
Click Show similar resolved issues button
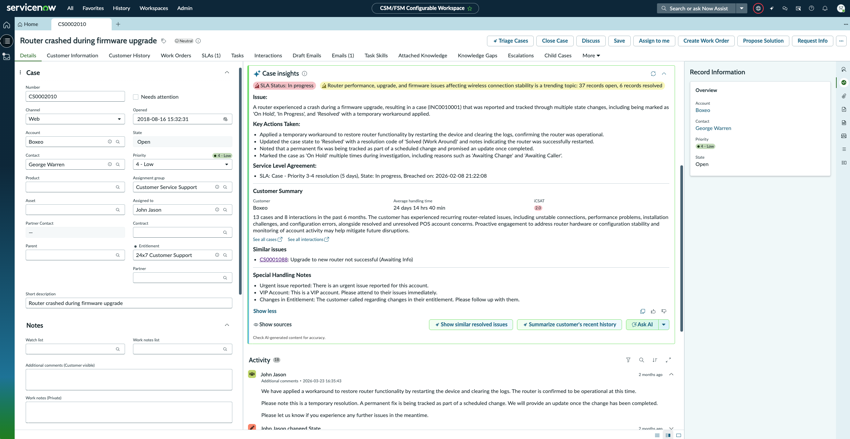(x=471, y=325)
